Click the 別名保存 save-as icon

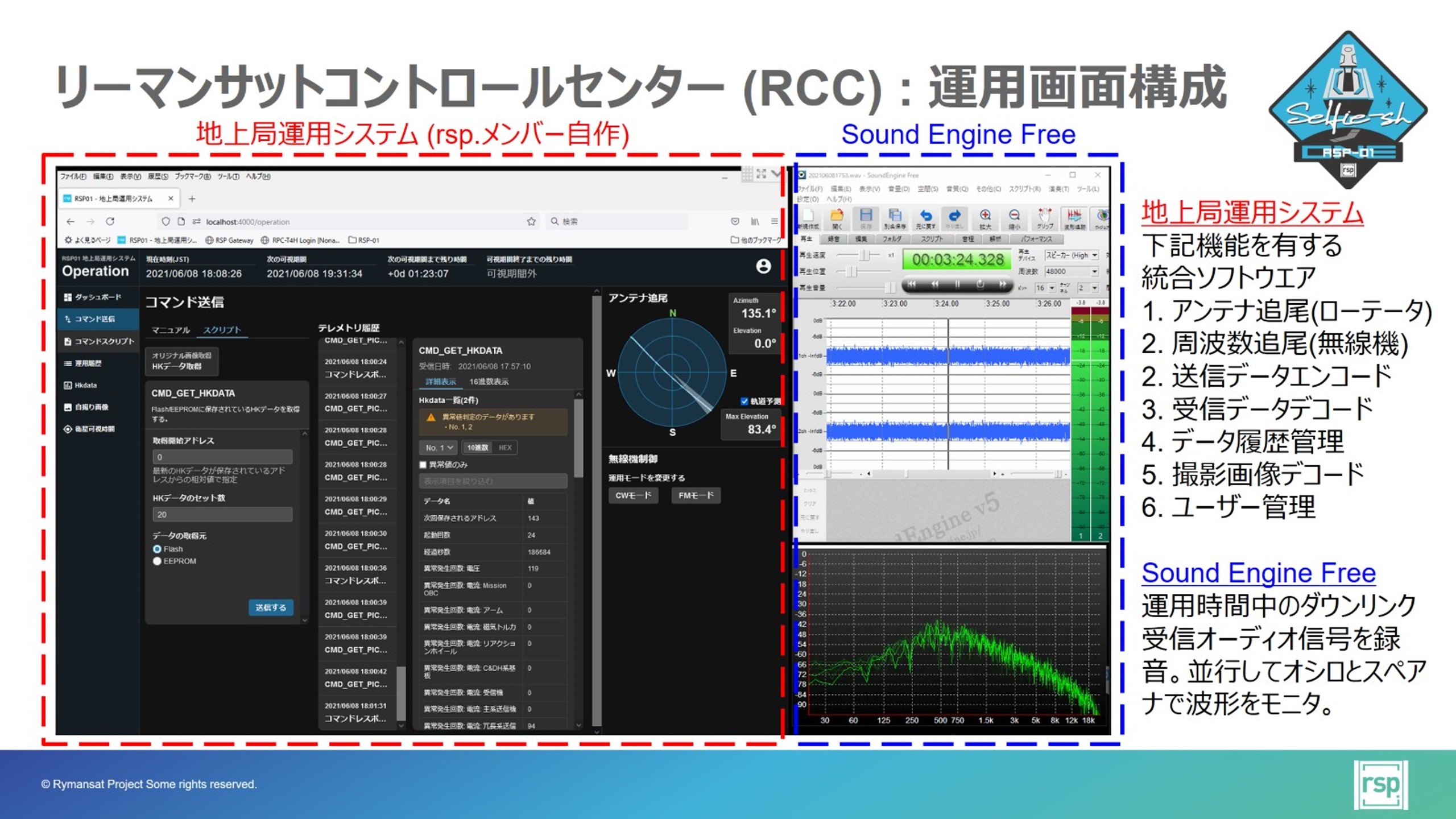(x=895, y=218)
